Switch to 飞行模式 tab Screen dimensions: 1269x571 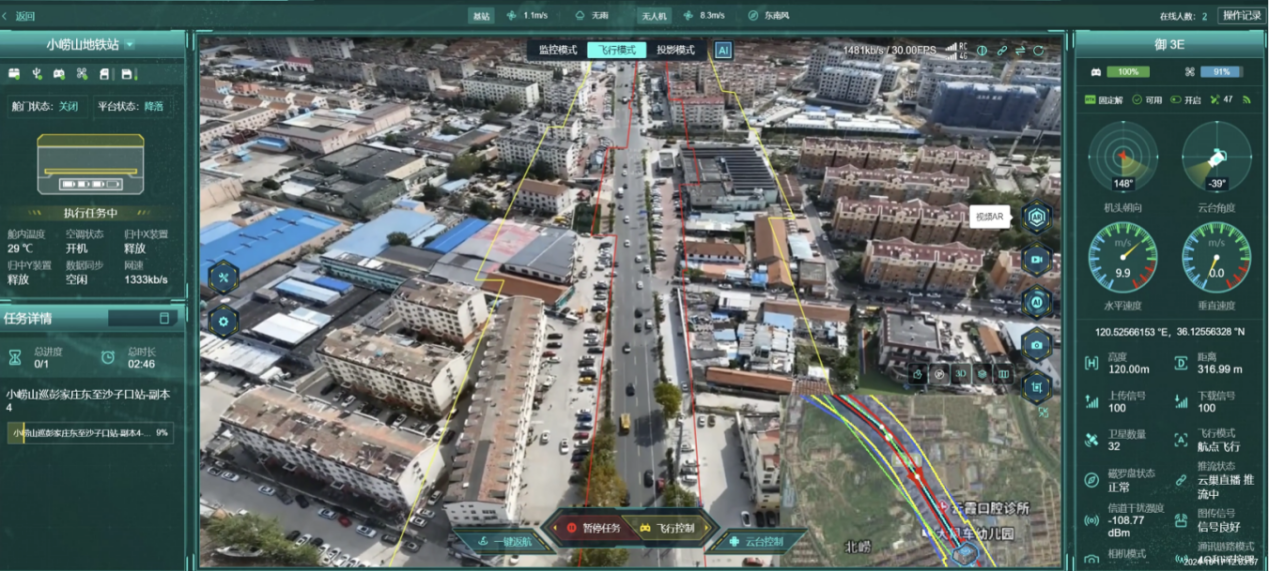click(616, 50)
